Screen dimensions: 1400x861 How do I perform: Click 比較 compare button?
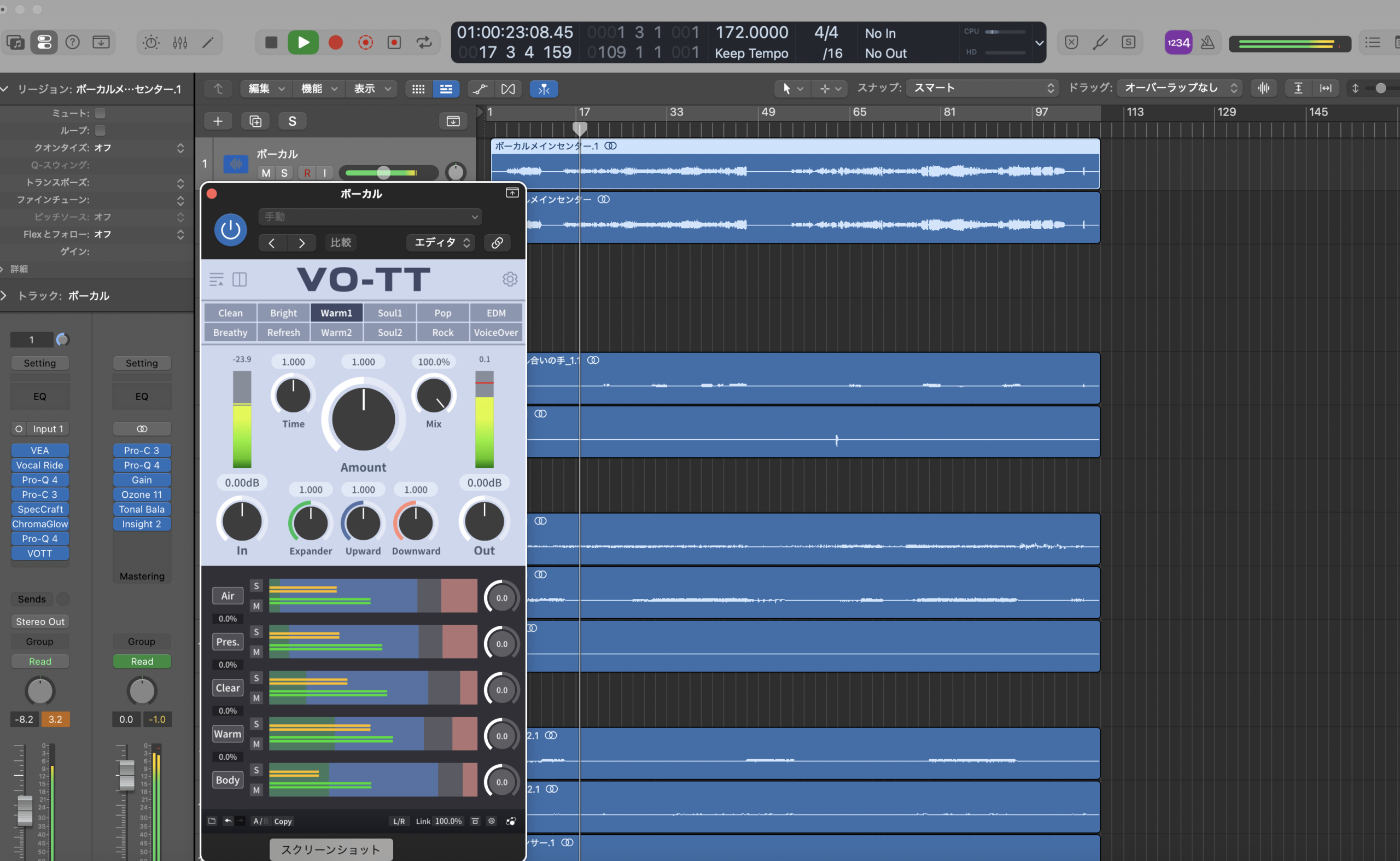(341, 242)
